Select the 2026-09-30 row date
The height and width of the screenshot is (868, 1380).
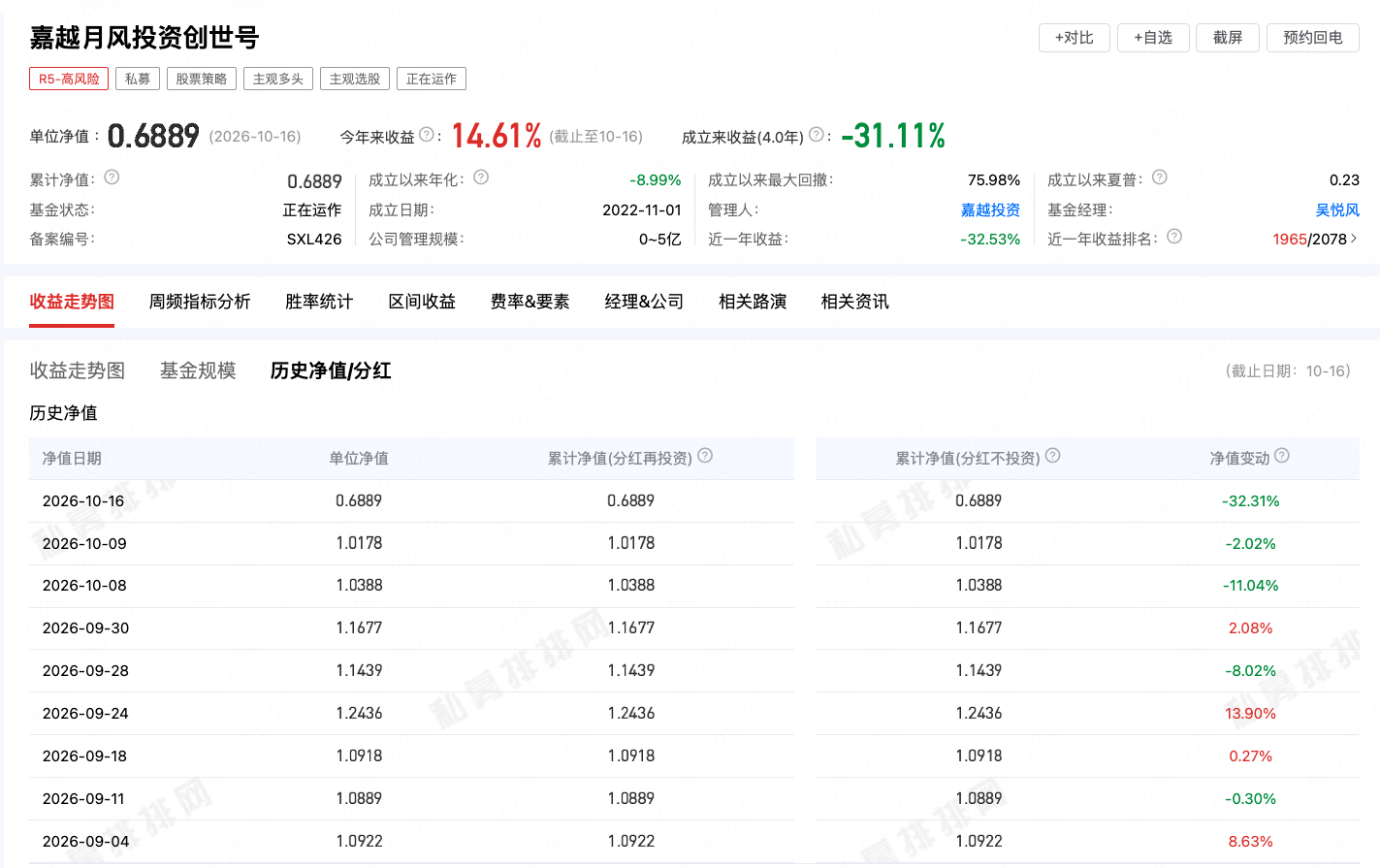click(x=85, y=628)
